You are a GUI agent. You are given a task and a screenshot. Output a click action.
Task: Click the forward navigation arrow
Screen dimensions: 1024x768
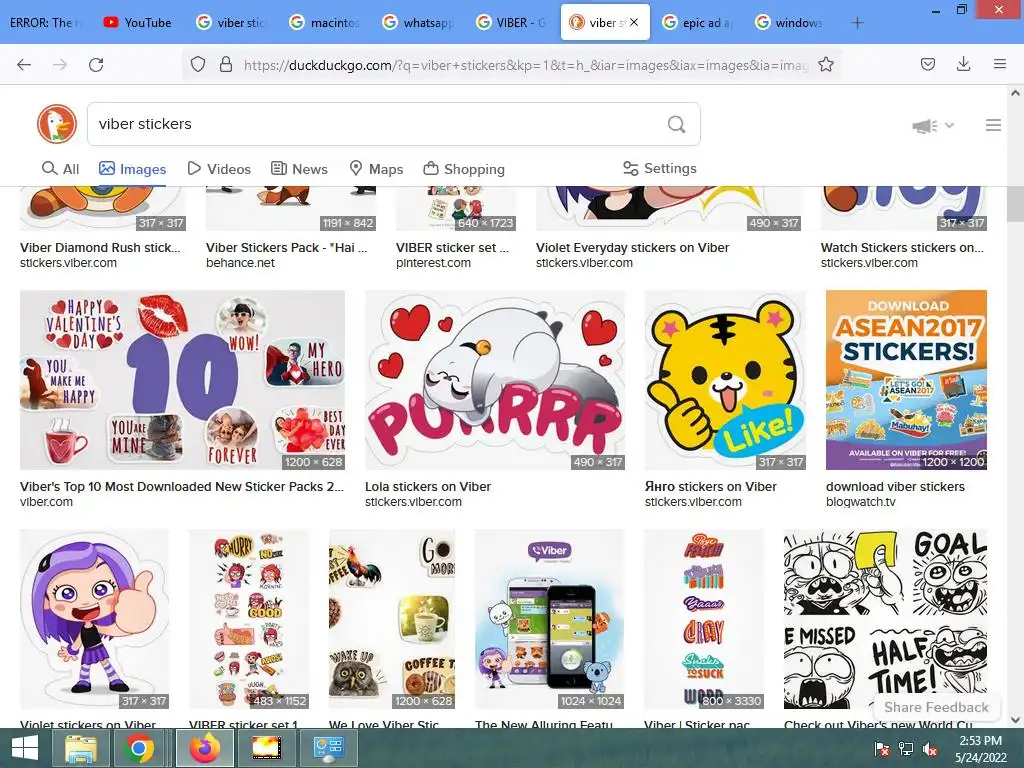pyautogui.click(x=60, y=64)
